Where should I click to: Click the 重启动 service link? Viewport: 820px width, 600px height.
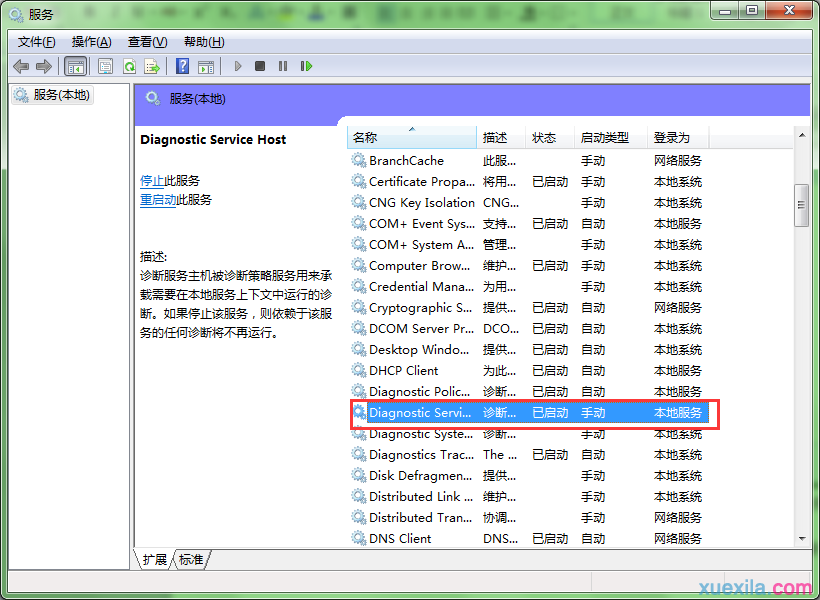[x=158, y=200]
